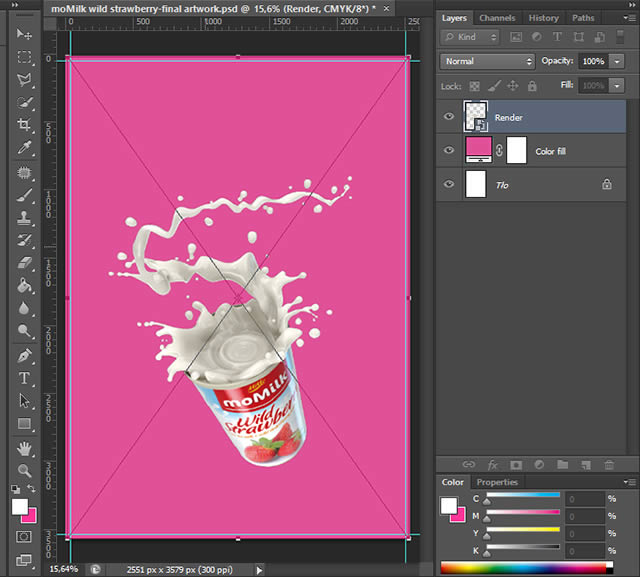Toggle lock position

513,86
